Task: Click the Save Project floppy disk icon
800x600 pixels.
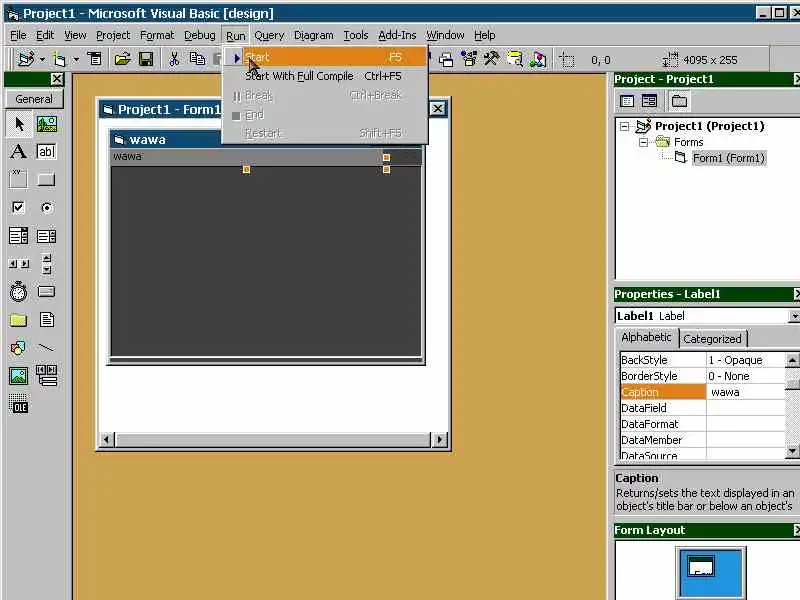Action: tap(146, 60)
